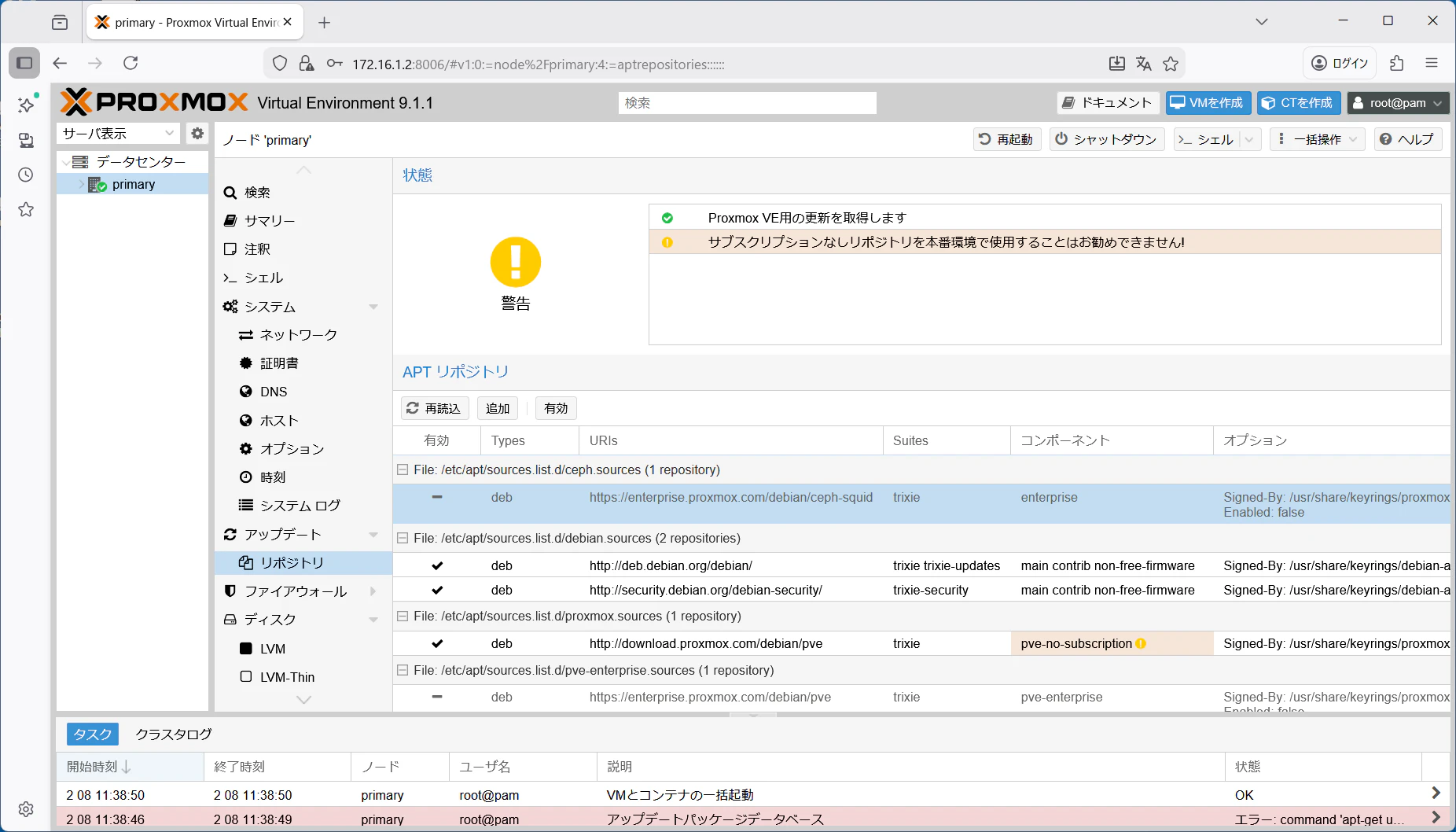This screenshot has height=832, width=1456.
Task: Collapse the pve-enterprise.sources file group
Action: (403, 670)
